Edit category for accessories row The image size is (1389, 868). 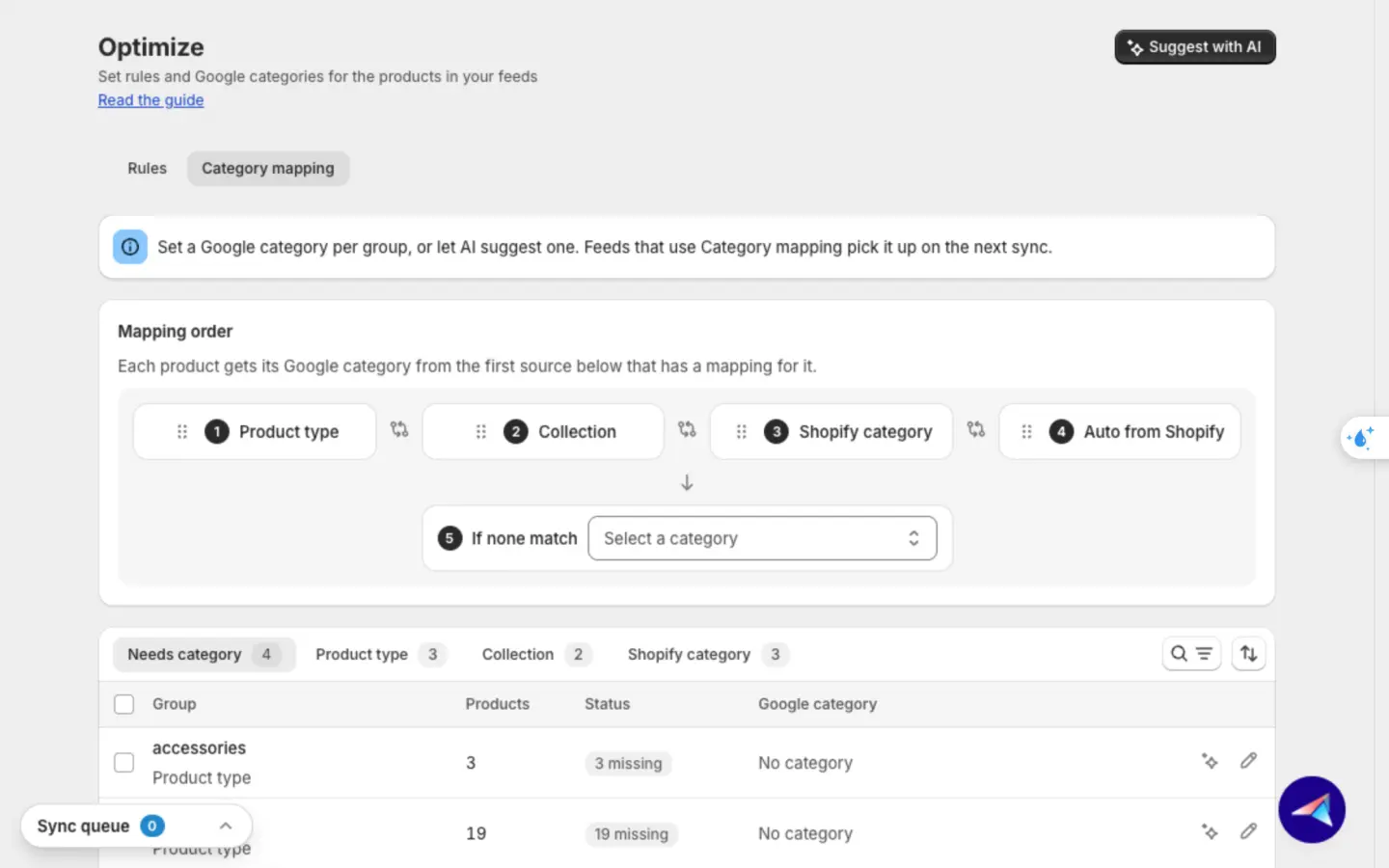pyautogui.click(x=1248, y=762)
